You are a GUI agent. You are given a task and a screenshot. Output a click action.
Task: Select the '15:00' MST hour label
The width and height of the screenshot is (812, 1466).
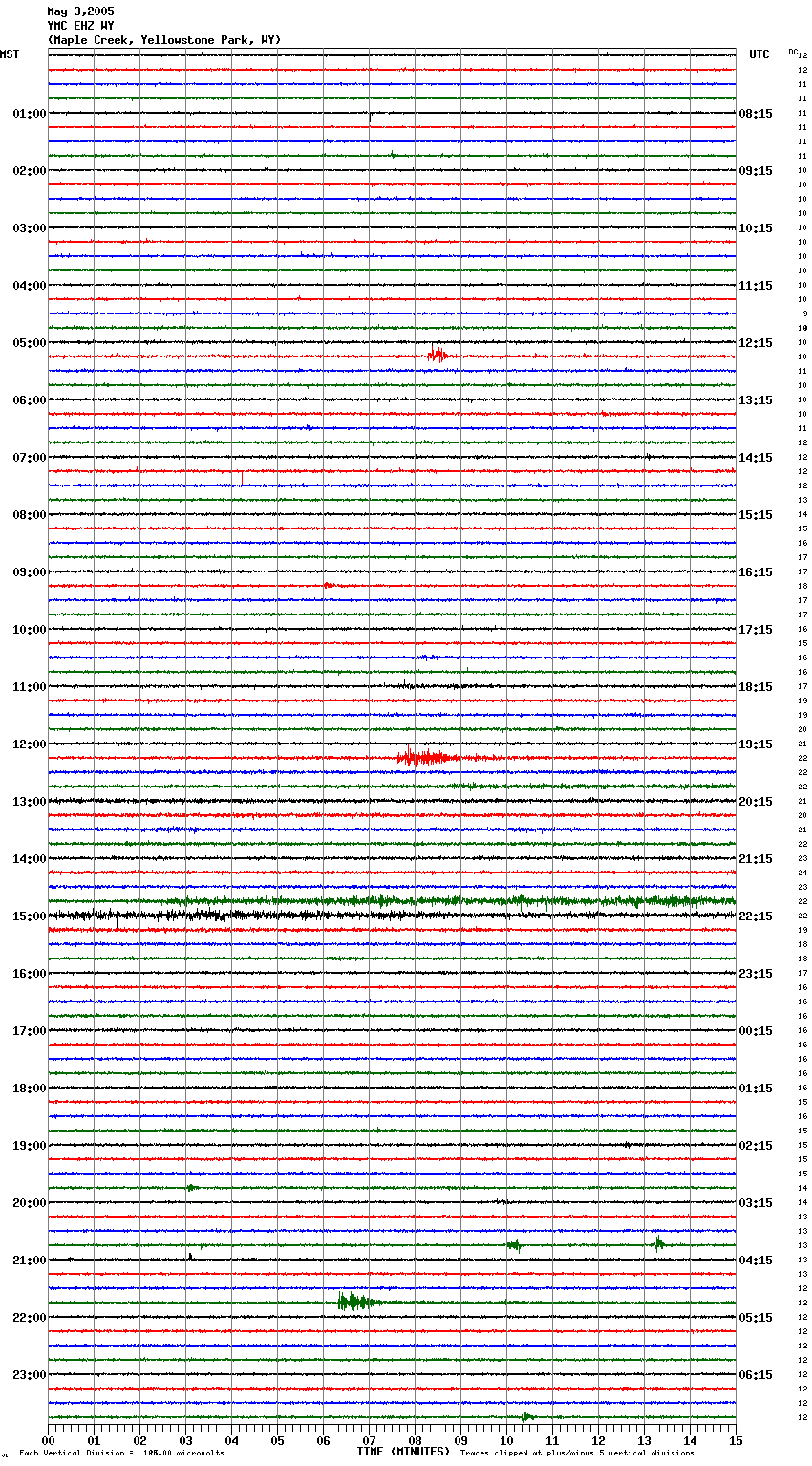[x=30, y=916]
